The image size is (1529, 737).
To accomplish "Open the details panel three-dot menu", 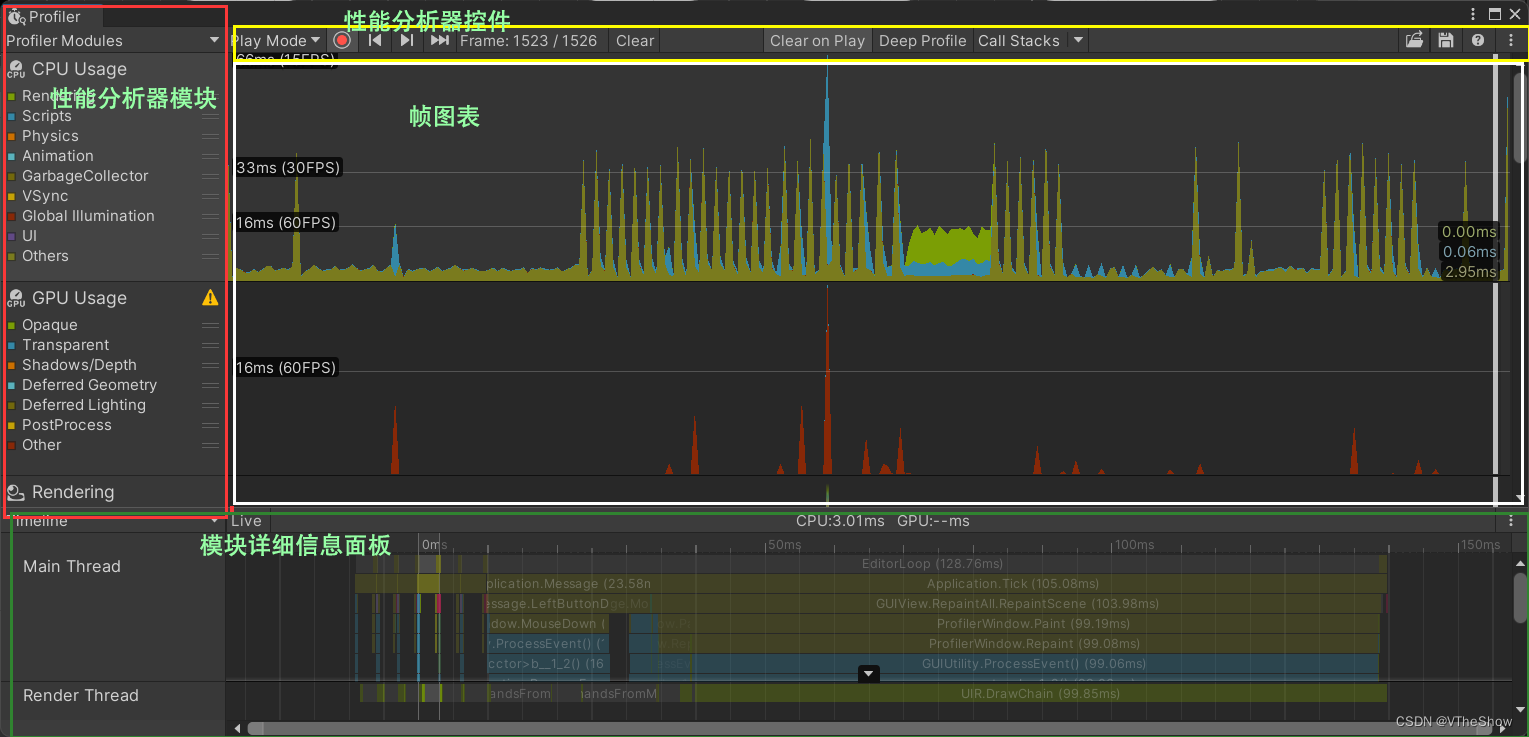I will (x=1511, y=520).
